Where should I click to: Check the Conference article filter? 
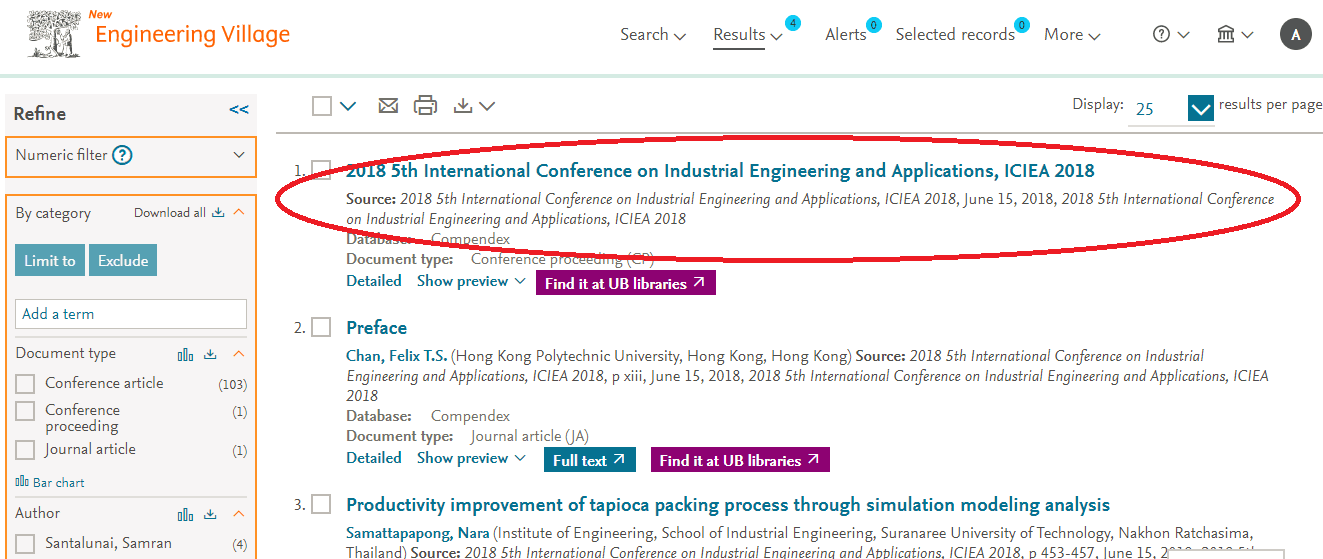[25, 384]
